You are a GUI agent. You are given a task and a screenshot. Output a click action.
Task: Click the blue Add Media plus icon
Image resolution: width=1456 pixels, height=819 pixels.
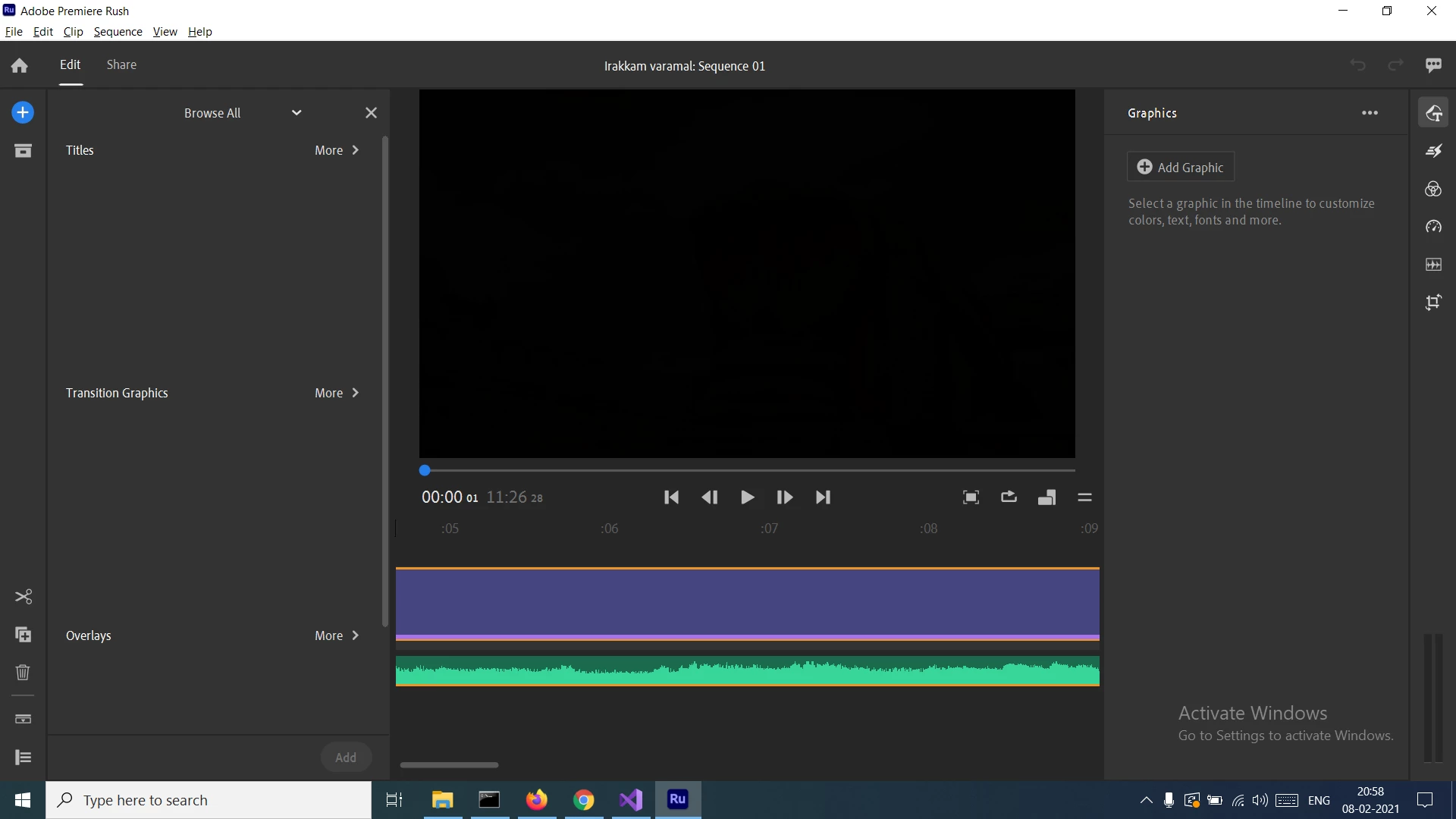23,113
